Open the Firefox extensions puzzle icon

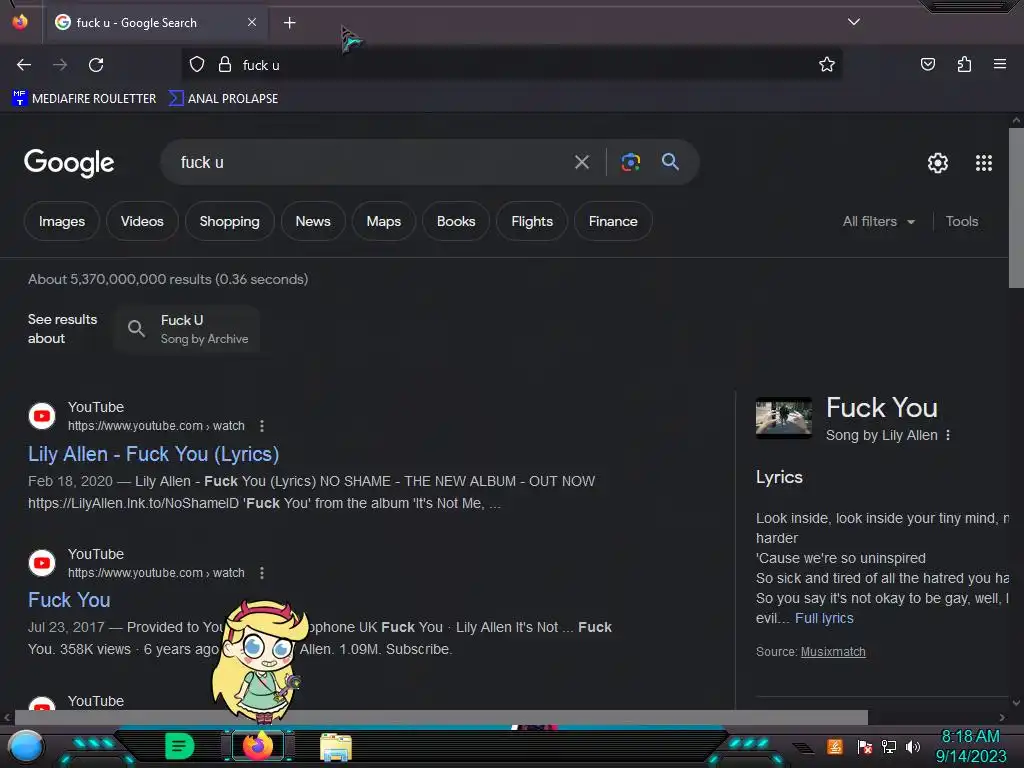coord(964,64)
